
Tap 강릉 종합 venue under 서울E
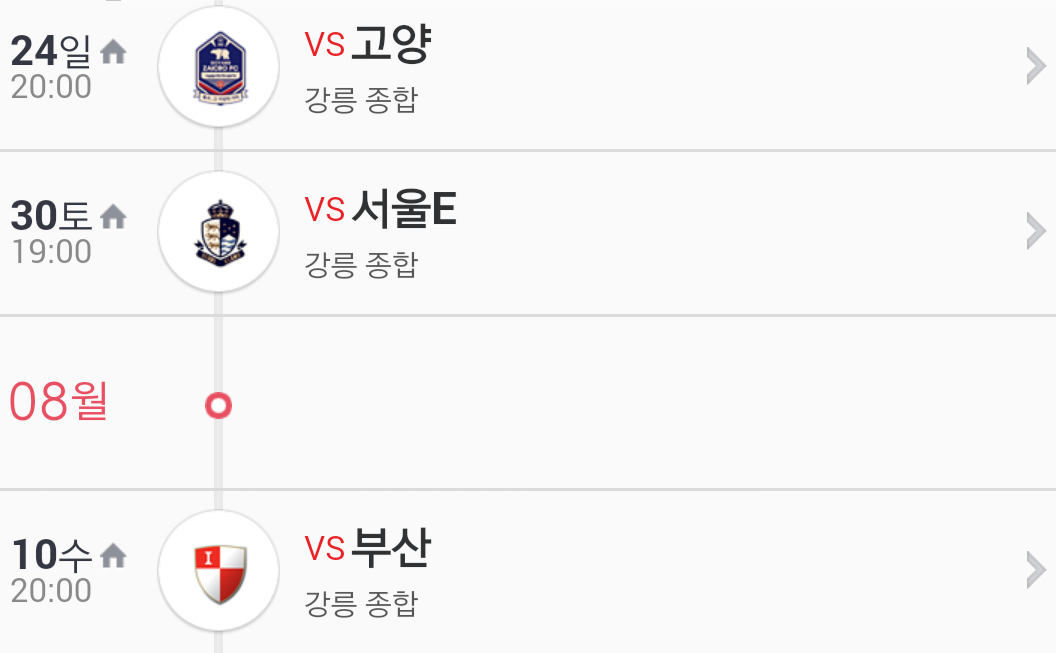pos(362,265)
